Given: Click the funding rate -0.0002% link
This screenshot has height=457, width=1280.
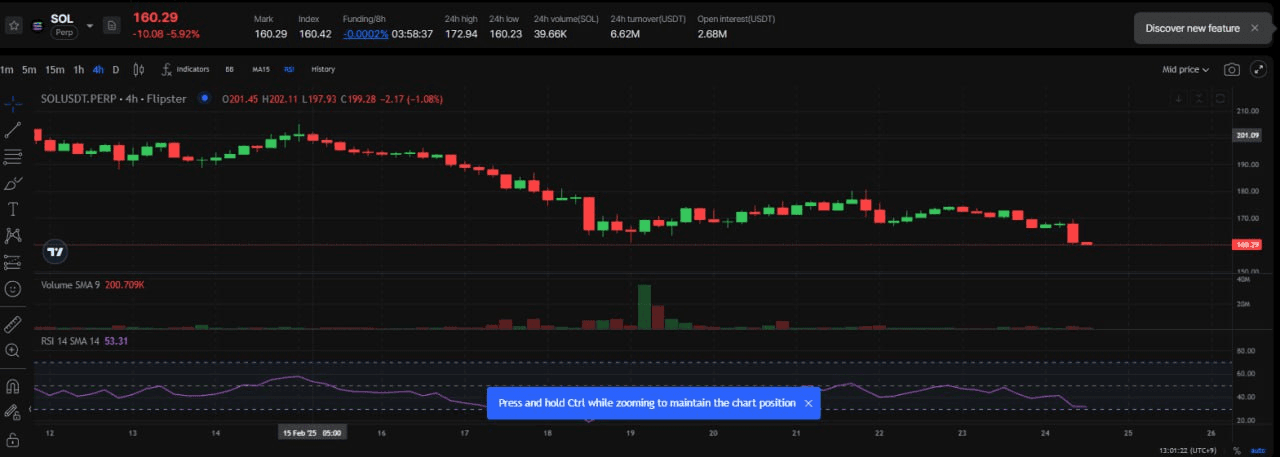Looking at the screenshot, I should [x=365, y=34].
